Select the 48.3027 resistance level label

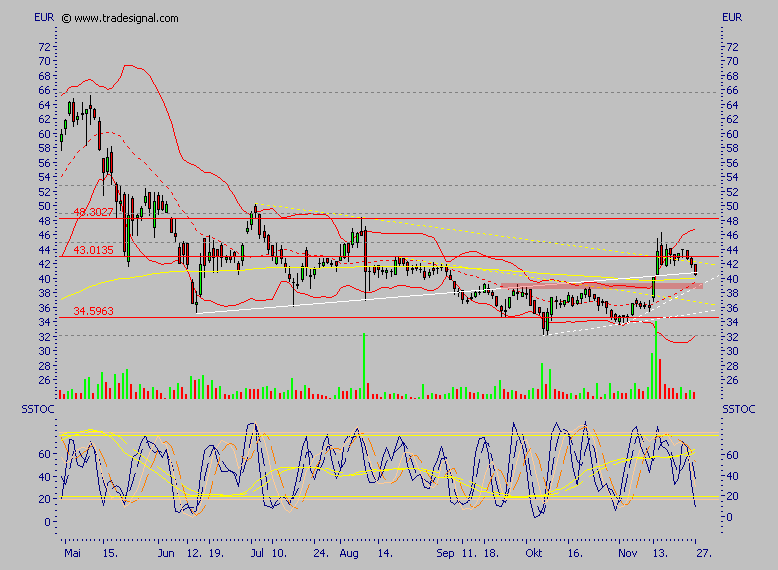pyautogui.click(x=94, y=212)
